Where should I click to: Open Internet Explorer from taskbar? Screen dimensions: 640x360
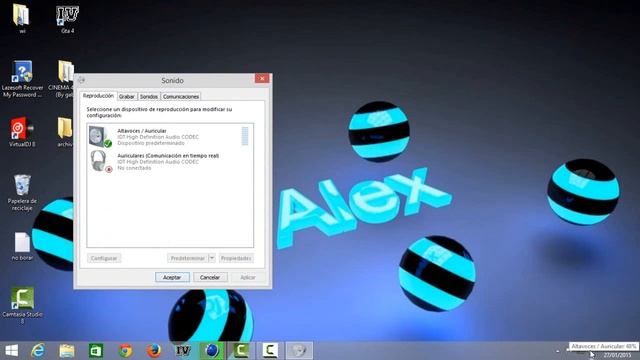[38, 351]
